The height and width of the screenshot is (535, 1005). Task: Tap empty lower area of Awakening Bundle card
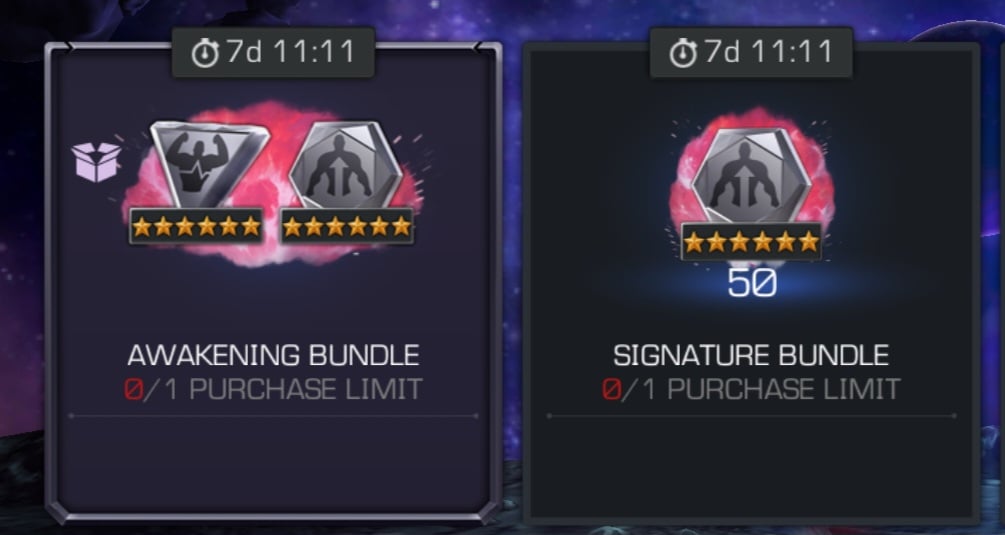tap(274, 465)
